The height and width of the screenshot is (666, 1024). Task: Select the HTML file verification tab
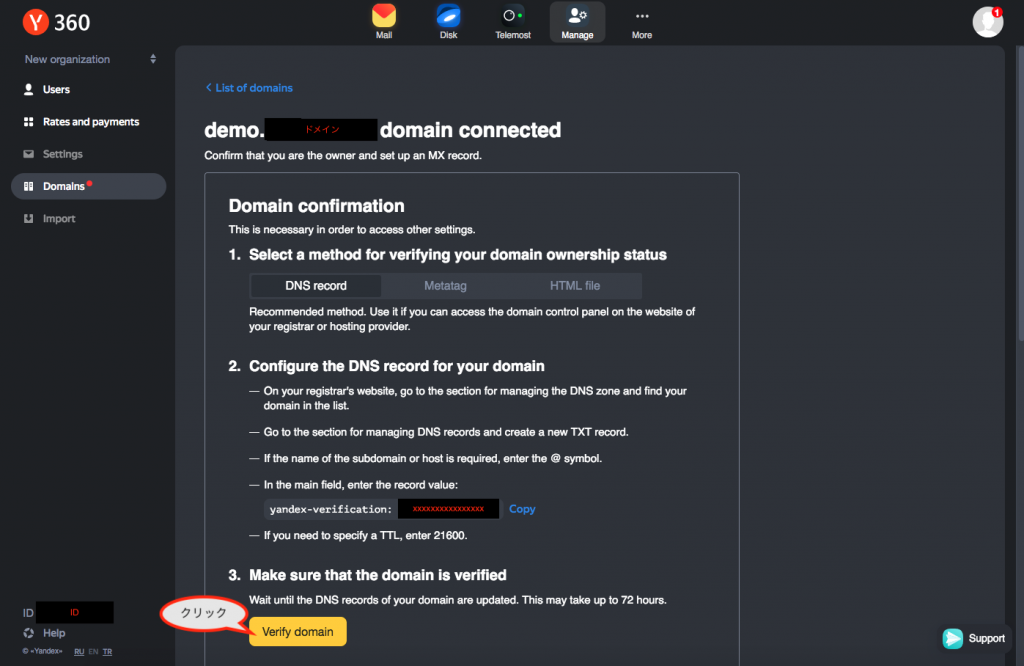pyautogui.click(x=575, y=286)
